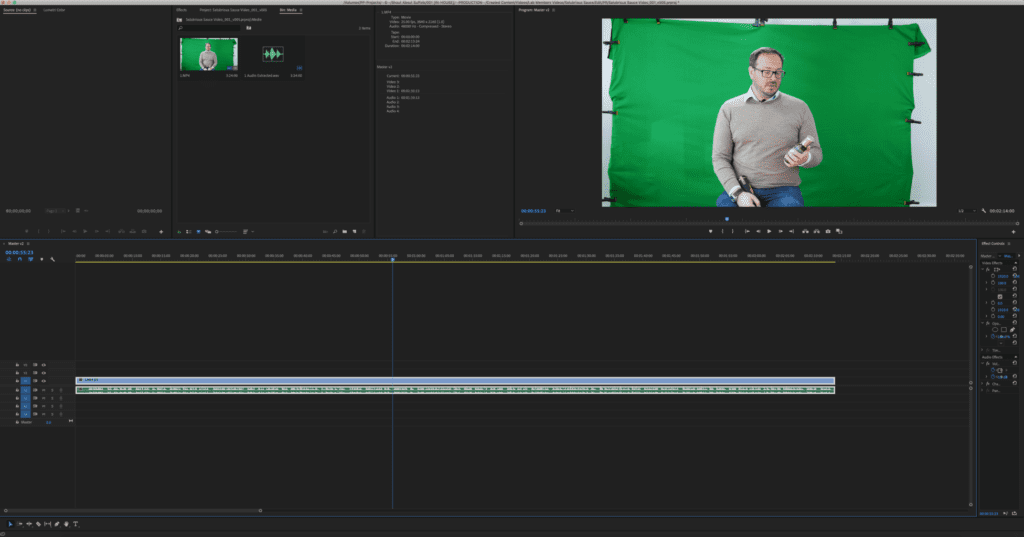This screenshot has height=537, width=1024.
Task: Select the Pen tool in Tools panel
Action: (x=57, y=524)
